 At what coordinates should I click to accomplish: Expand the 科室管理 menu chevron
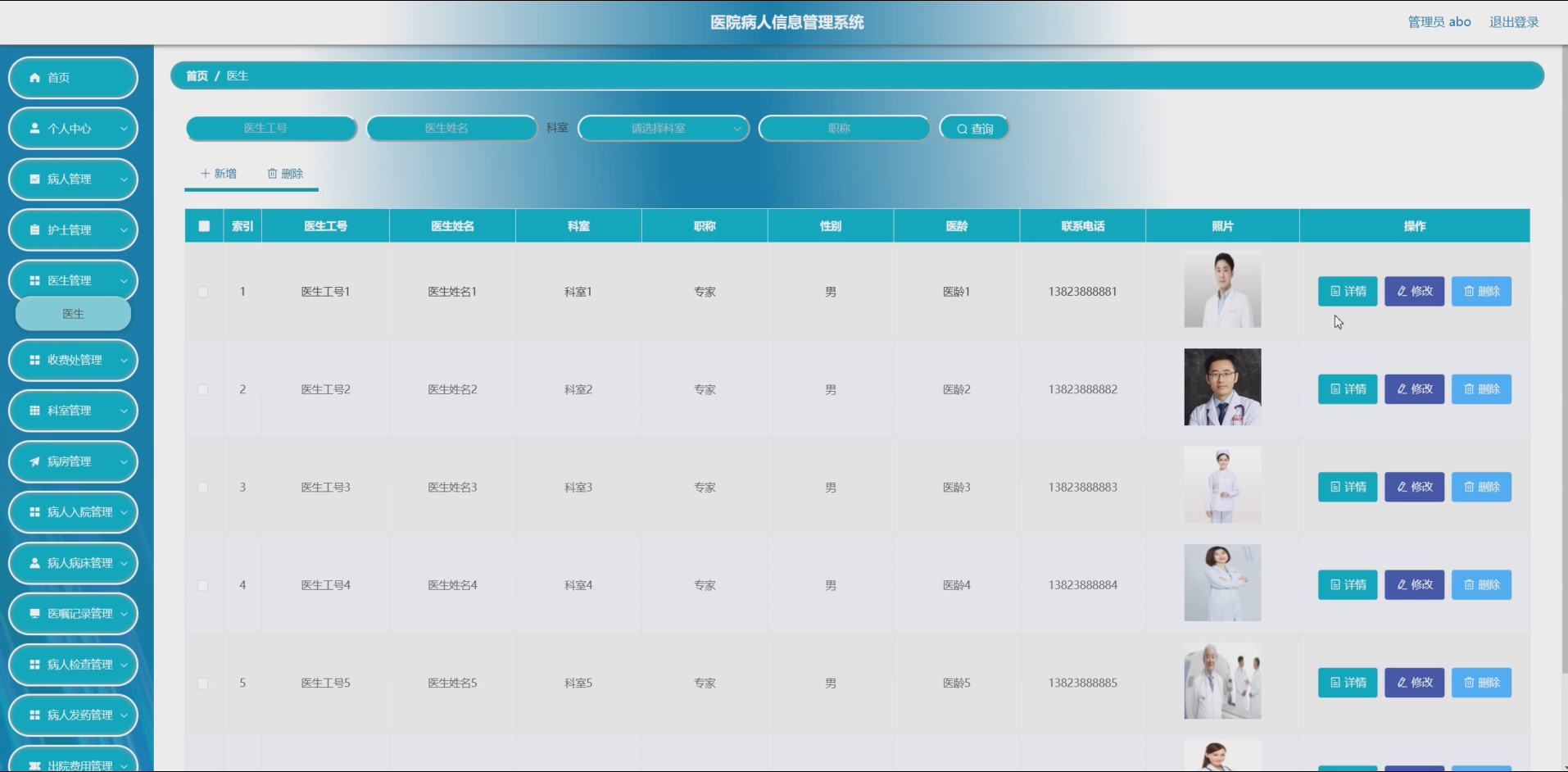pos(124,411)
